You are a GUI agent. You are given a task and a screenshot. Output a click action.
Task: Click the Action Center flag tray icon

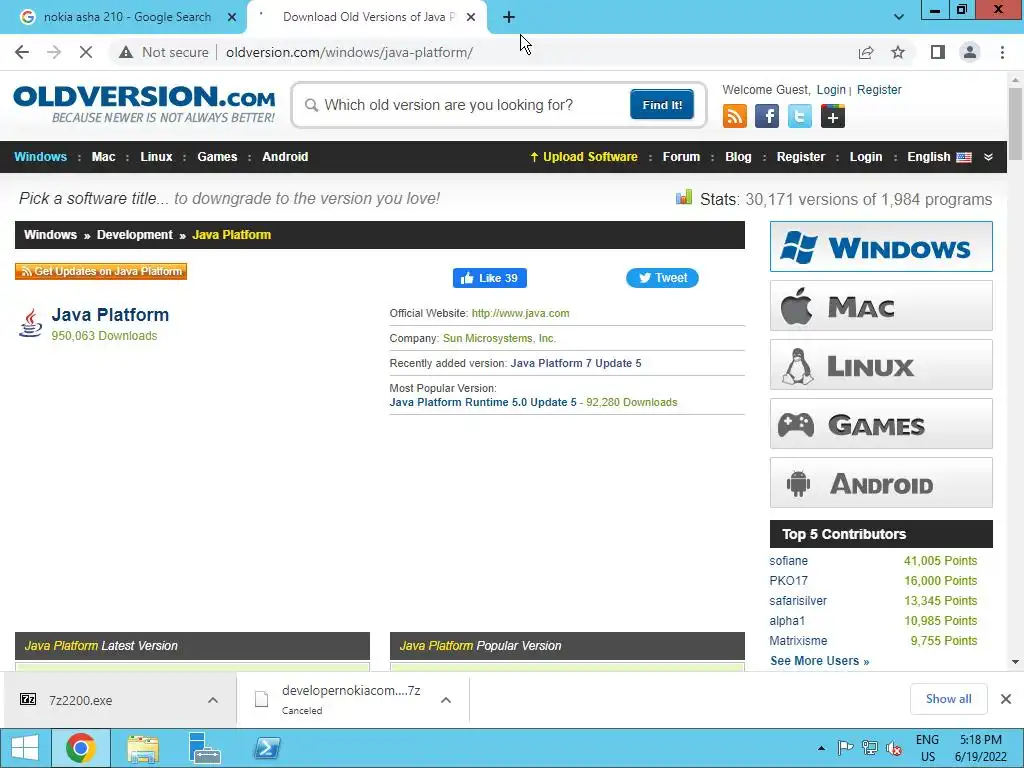(x=845, y=748)
